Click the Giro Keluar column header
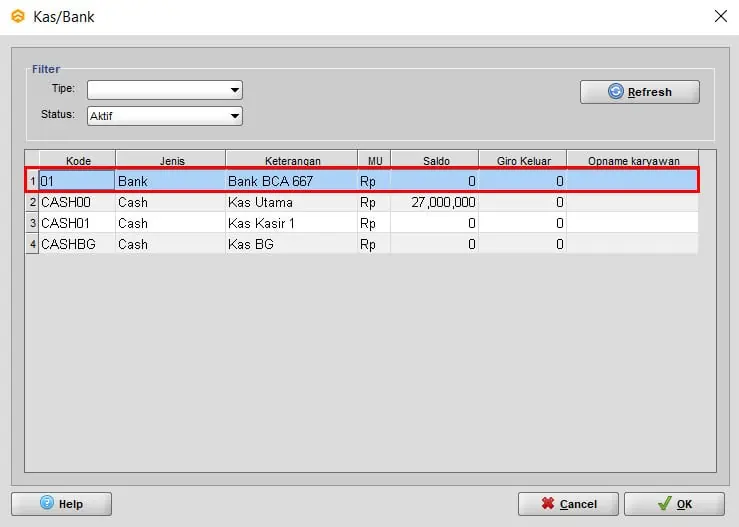Image resolution: width=739 pixels, height=527 pixels. [x=523, y=160]
